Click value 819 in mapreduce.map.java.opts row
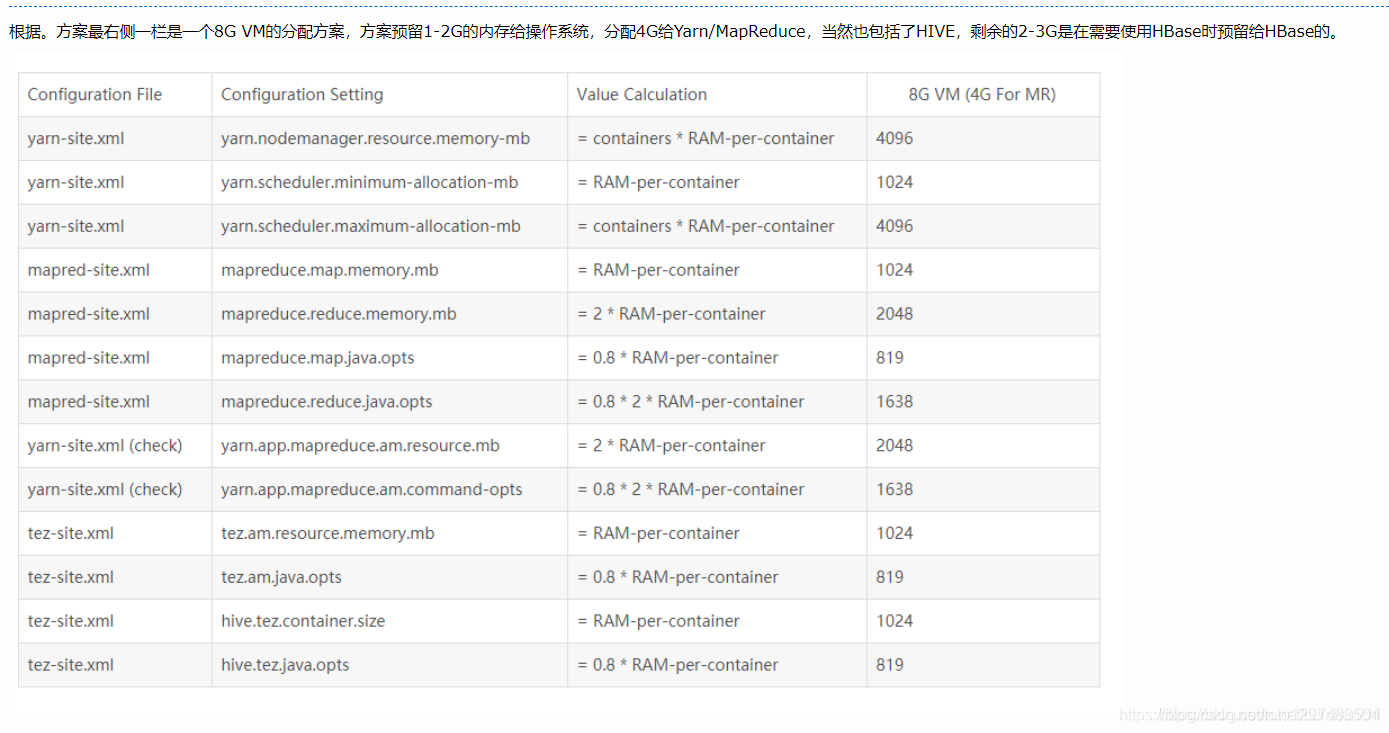The image size is (1389, 733). pyautogui.click(x=889, y=358)
